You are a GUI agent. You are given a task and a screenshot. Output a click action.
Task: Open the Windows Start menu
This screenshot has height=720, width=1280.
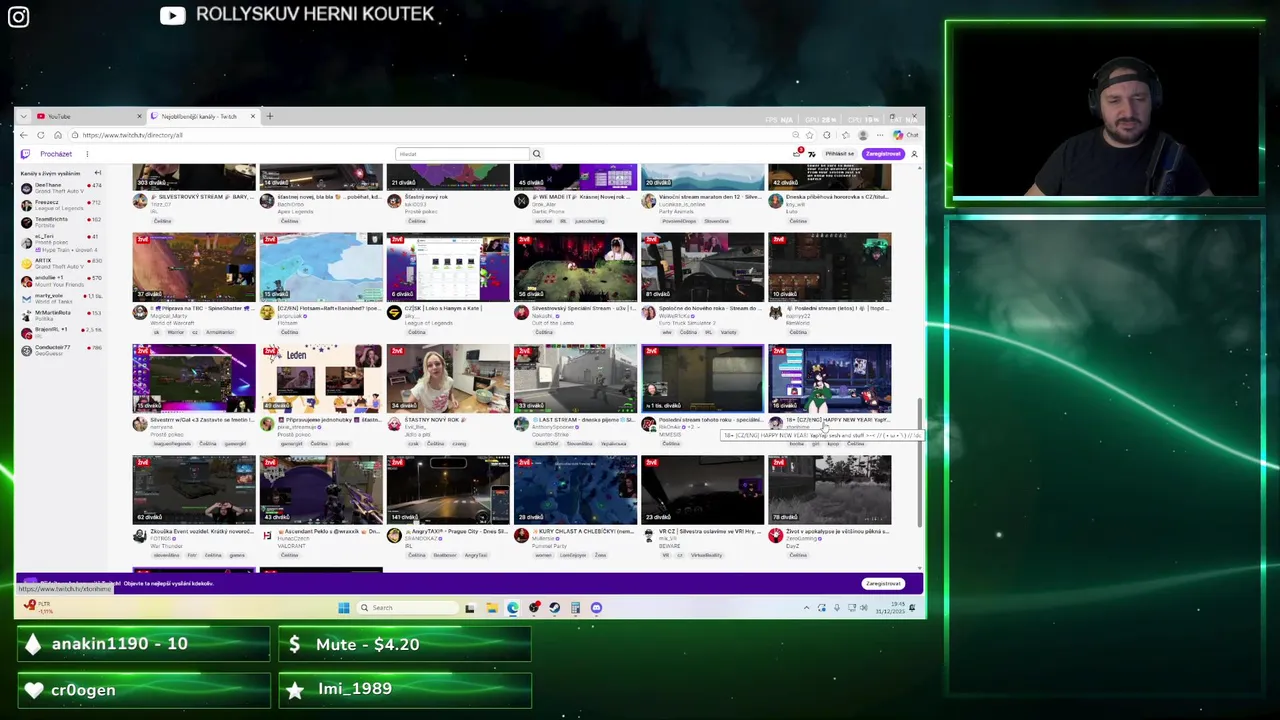344,607
